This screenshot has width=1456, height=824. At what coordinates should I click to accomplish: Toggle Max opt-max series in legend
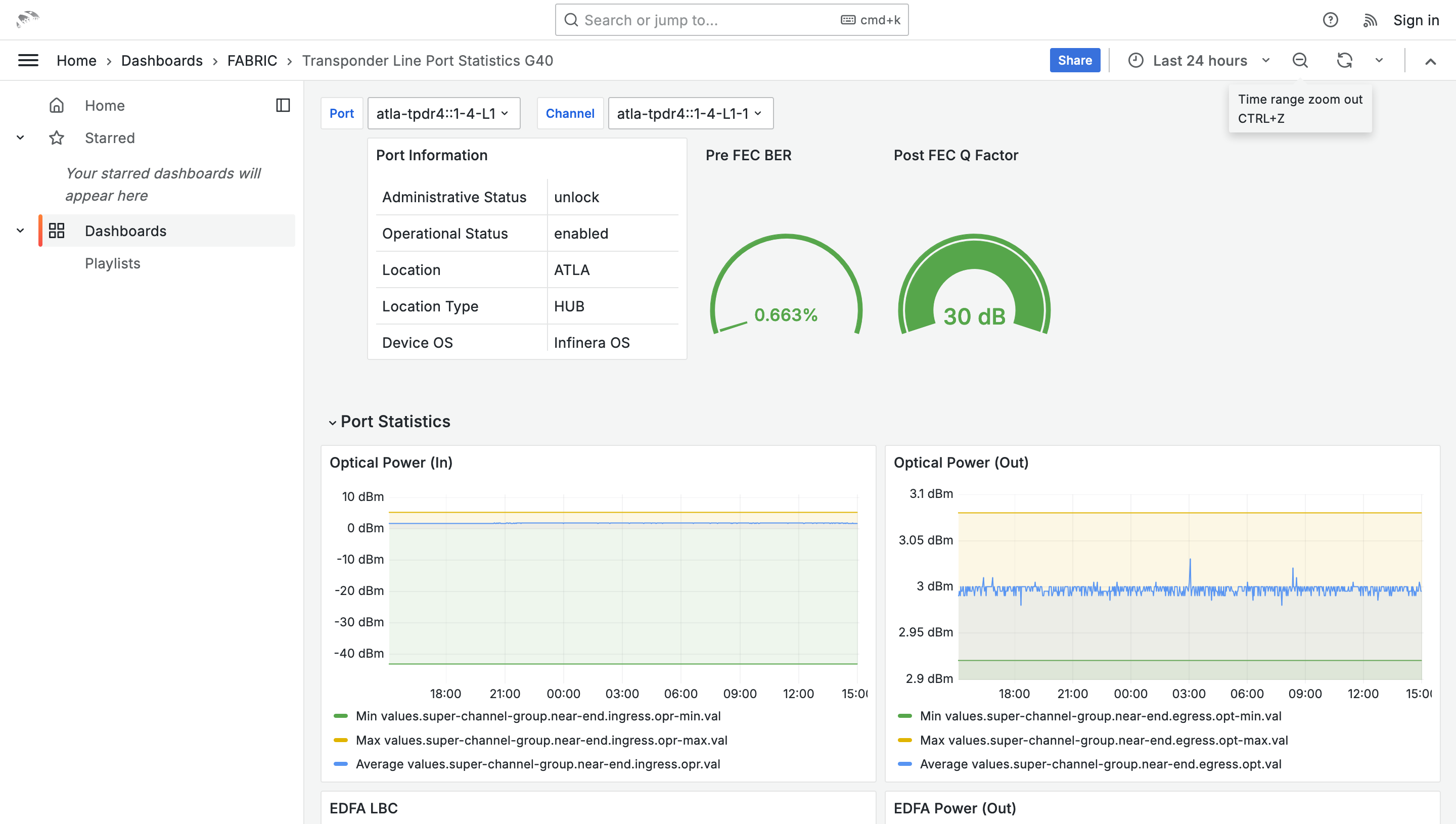(x=1104, y=740)
